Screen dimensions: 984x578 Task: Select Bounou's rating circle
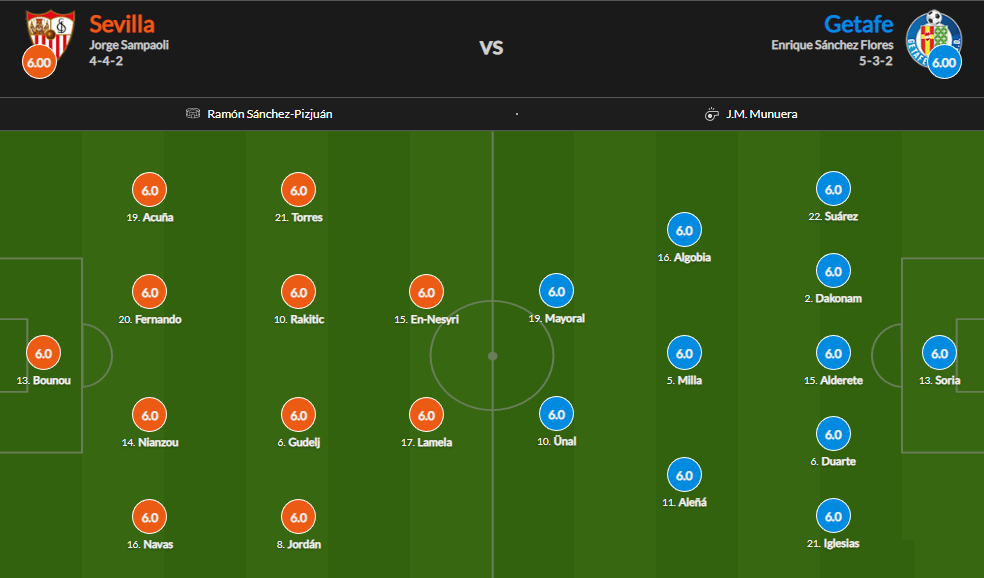43,353
